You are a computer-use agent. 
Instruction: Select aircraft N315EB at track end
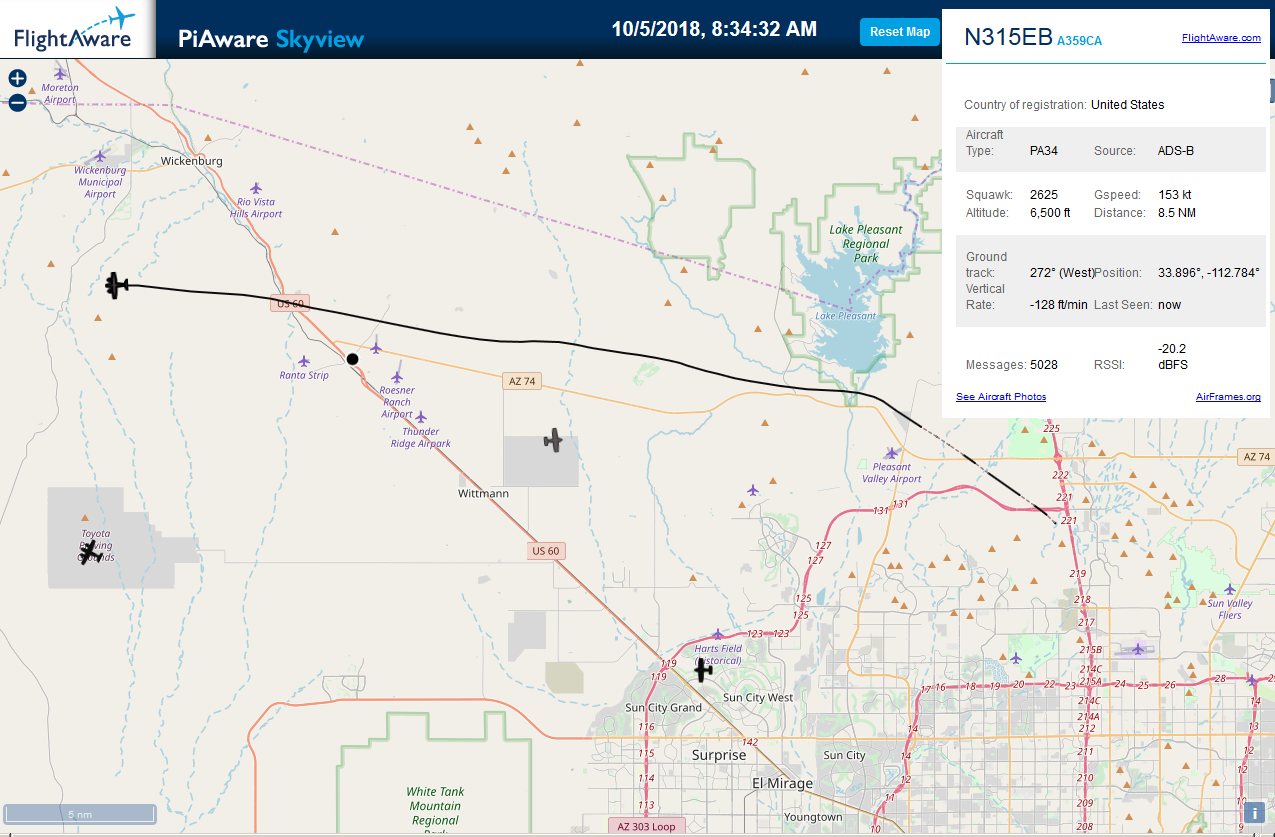click(118, 285)
